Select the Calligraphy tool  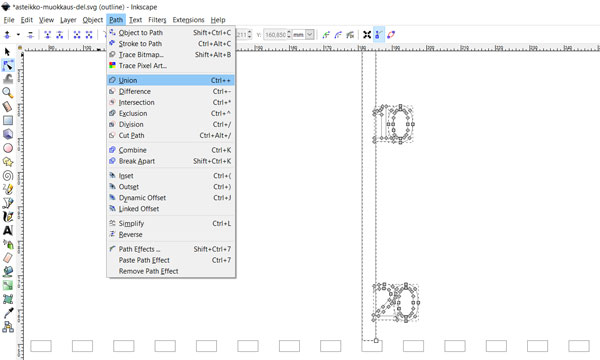(8, 217)
